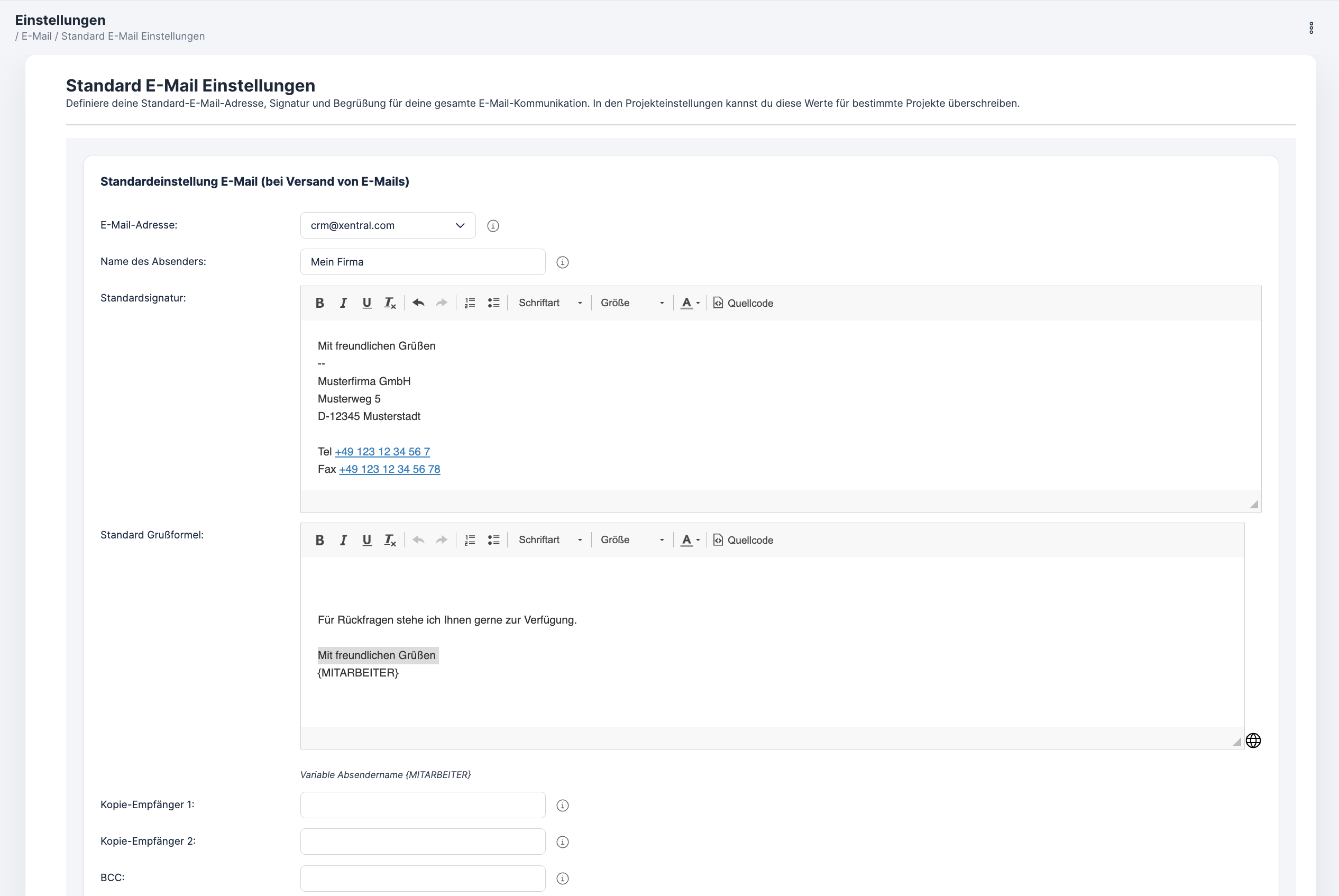Click the BCC input field

(x=422, y=877)
